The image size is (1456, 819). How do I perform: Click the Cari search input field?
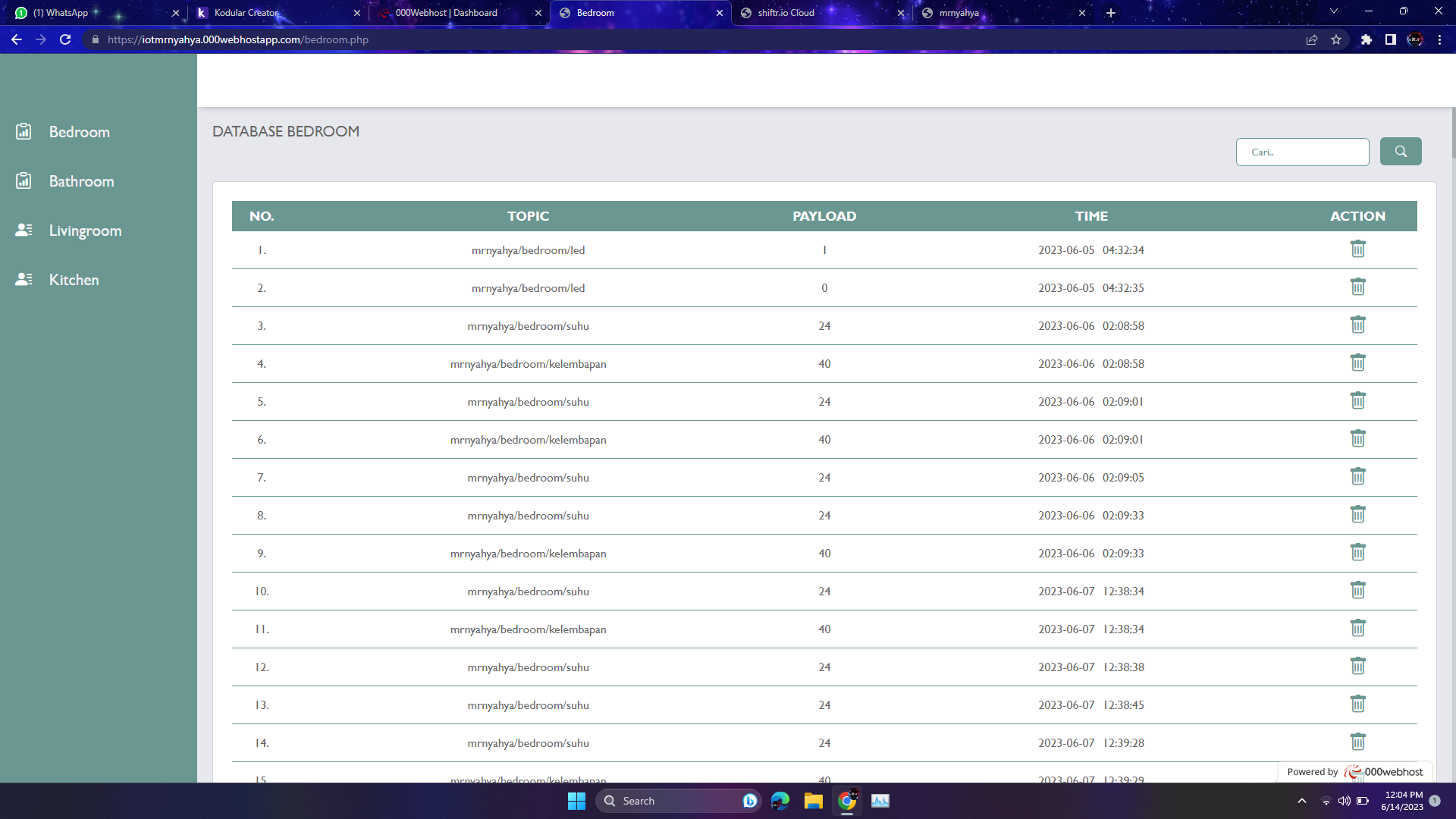point(1301,152)
